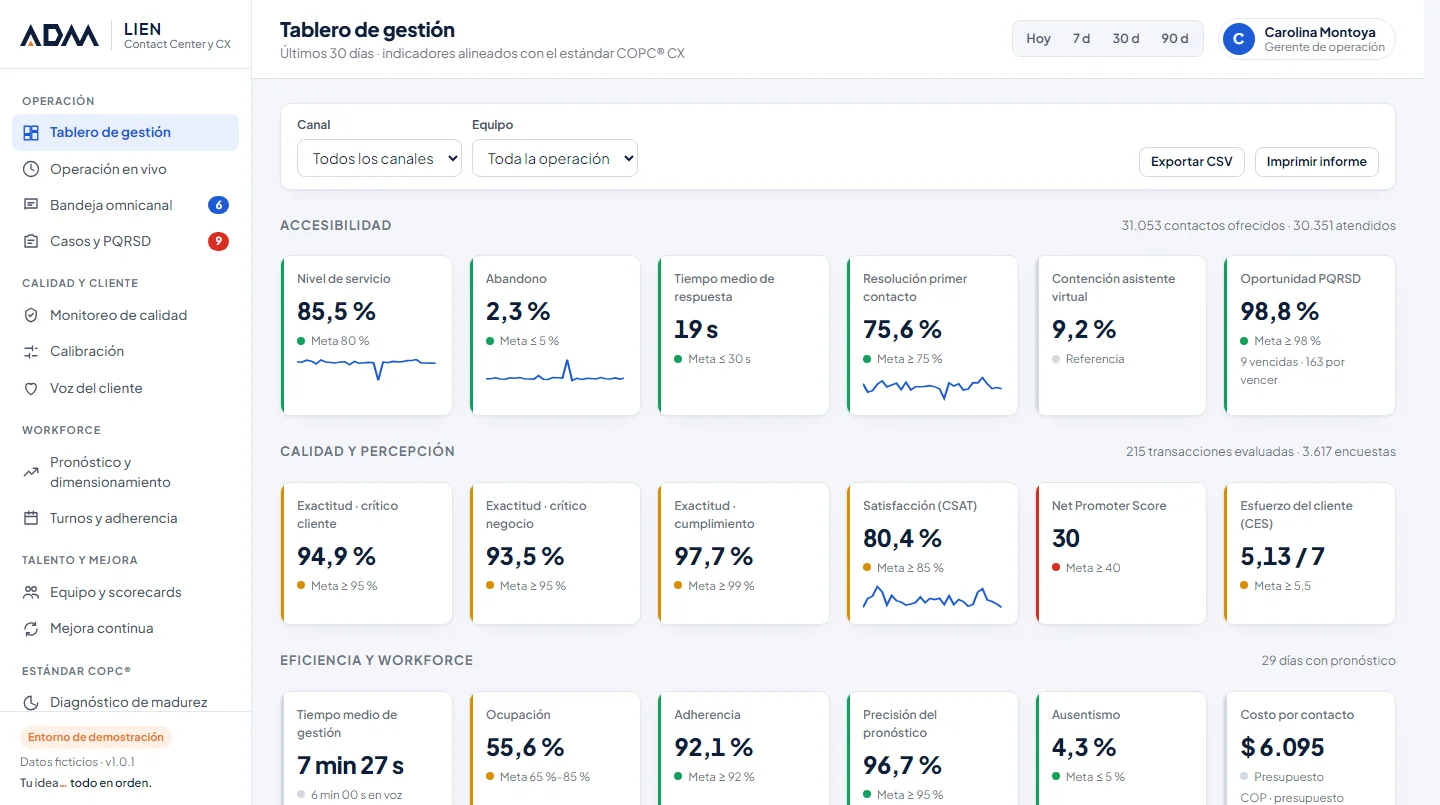The height and width of the screenshot is (805, 1440).
Task: Click the grid icon beside Tablero de gestión
Action: tap(31, 132)
